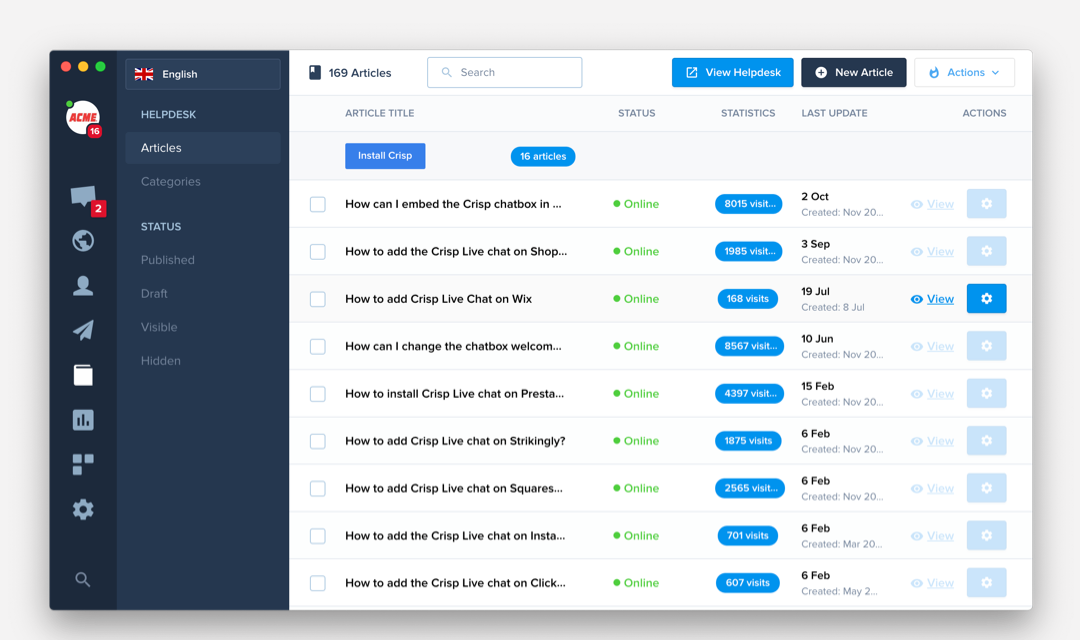This screenshot has width=1080, height=640.
Task: Filter by Visible status
Action: pyautogui.click(x=159, y=327)
